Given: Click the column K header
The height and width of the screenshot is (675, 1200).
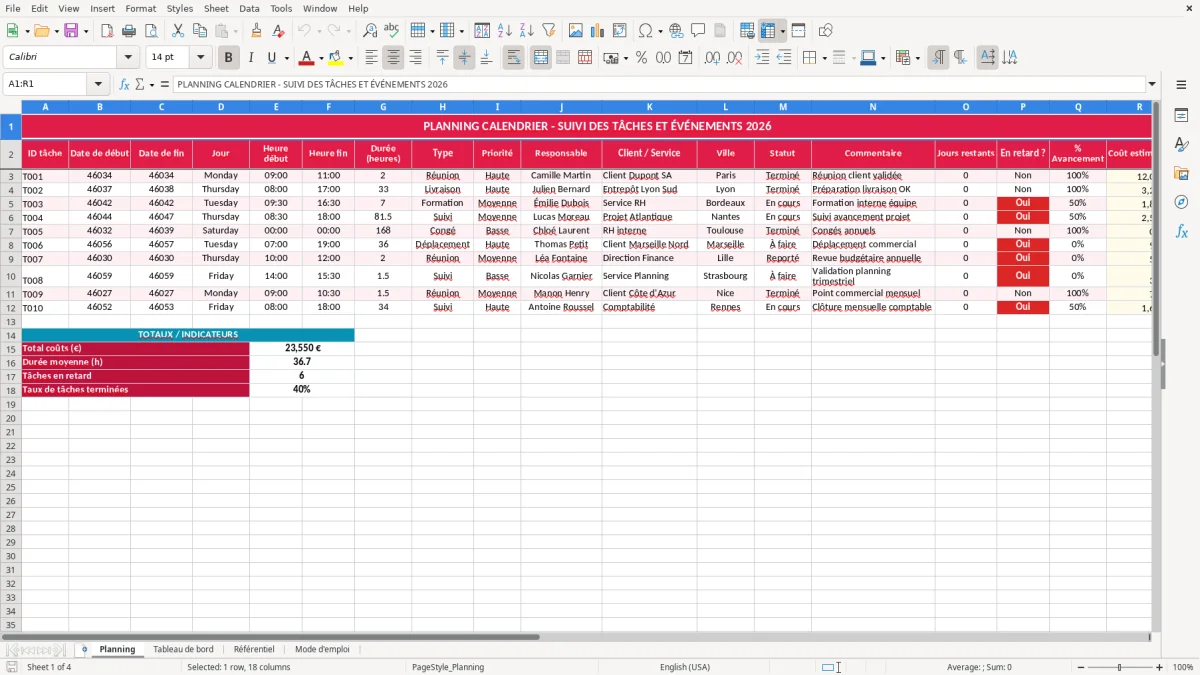Looking at the screenshot, I should [x=649, y=106].
